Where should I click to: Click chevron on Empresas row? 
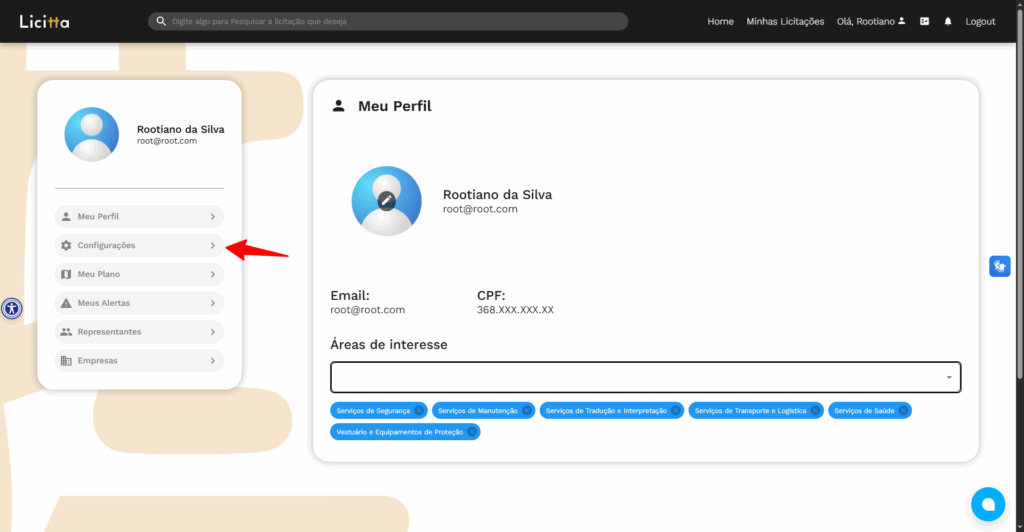213,360
